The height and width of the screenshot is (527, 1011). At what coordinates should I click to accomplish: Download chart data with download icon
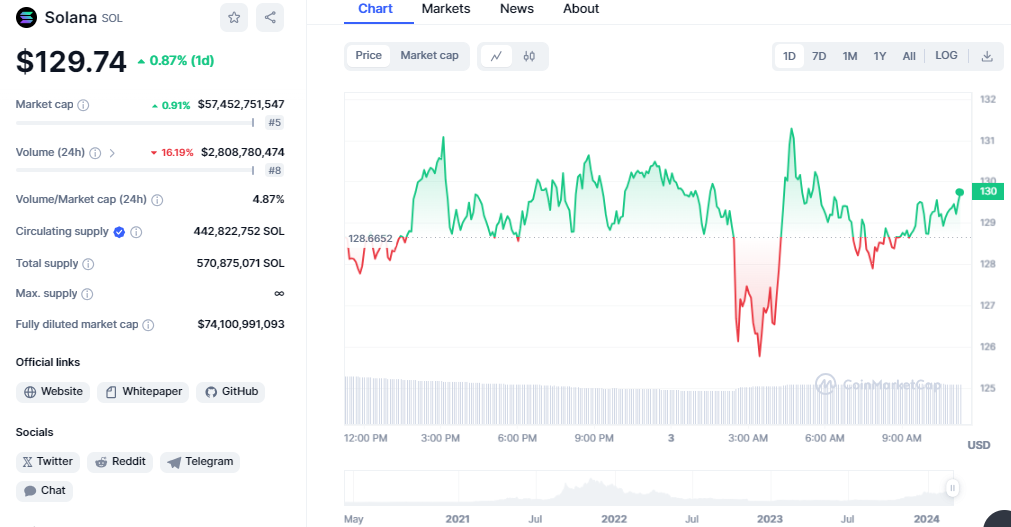click(x=987, y=57)
